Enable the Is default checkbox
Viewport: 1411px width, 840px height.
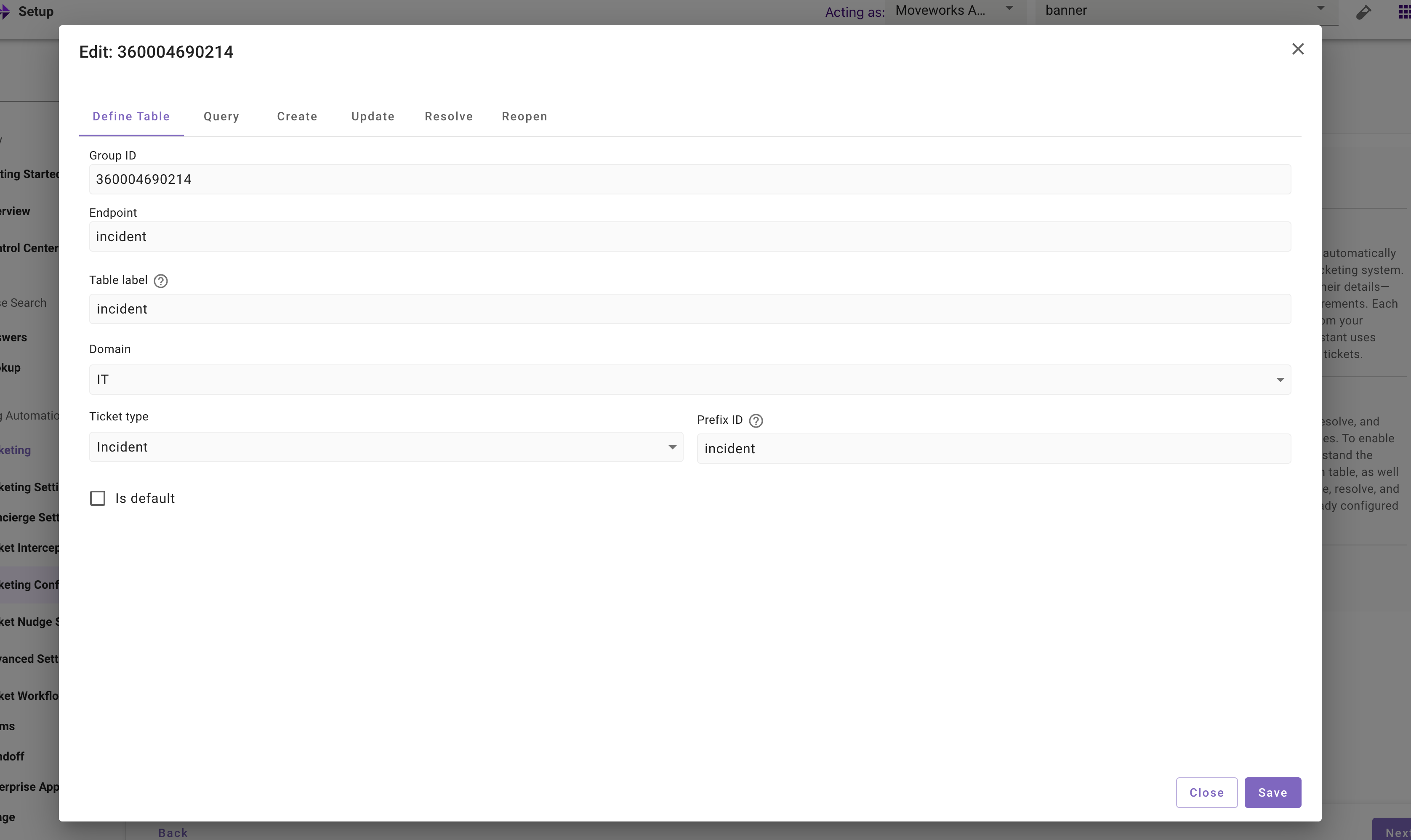click(98, 498)
